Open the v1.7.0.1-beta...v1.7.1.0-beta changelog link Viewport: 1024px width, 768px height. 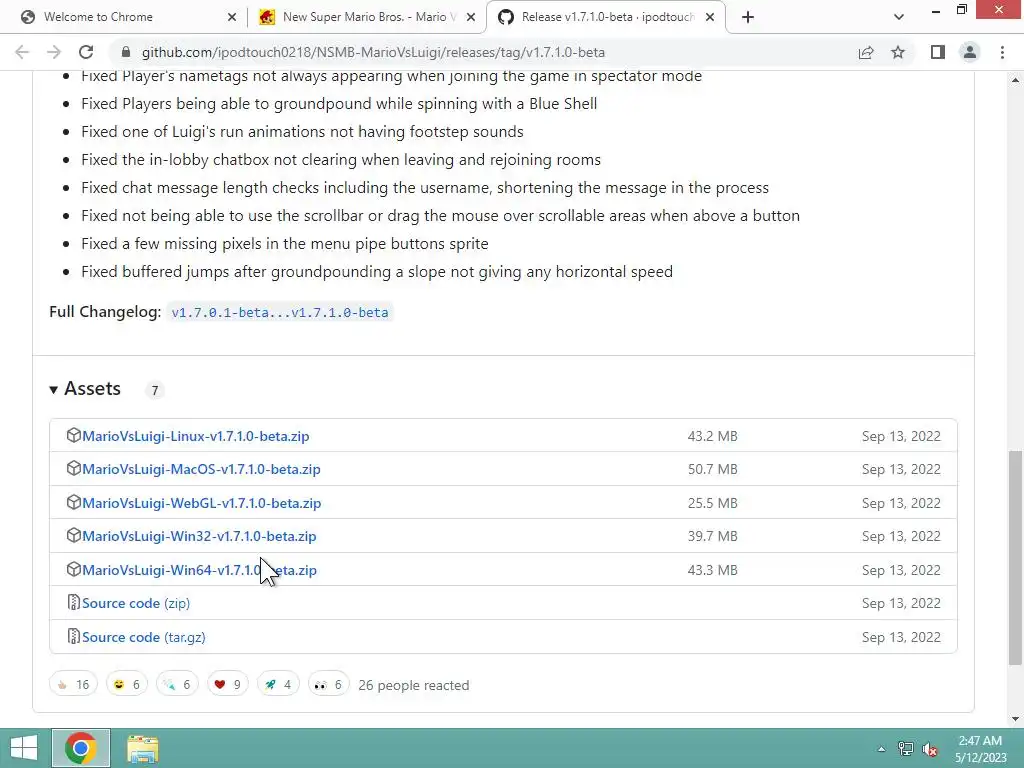click(280, 313)
